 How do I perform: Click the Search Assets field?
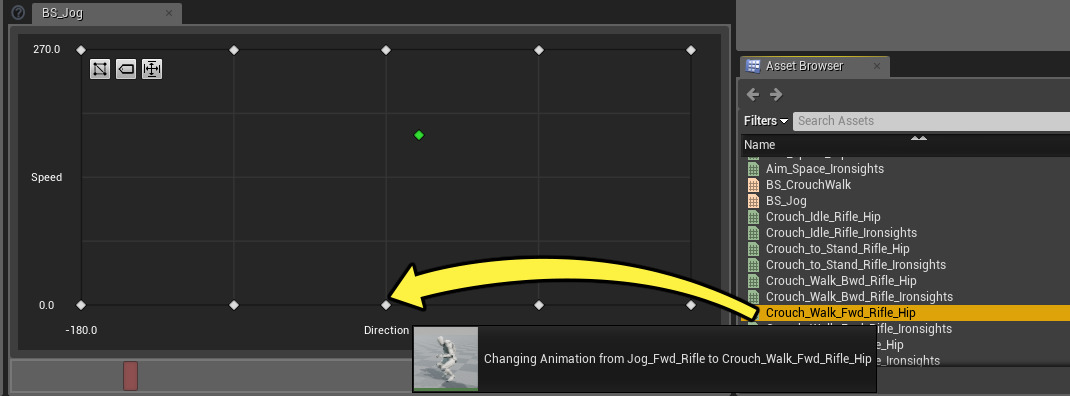931,121
